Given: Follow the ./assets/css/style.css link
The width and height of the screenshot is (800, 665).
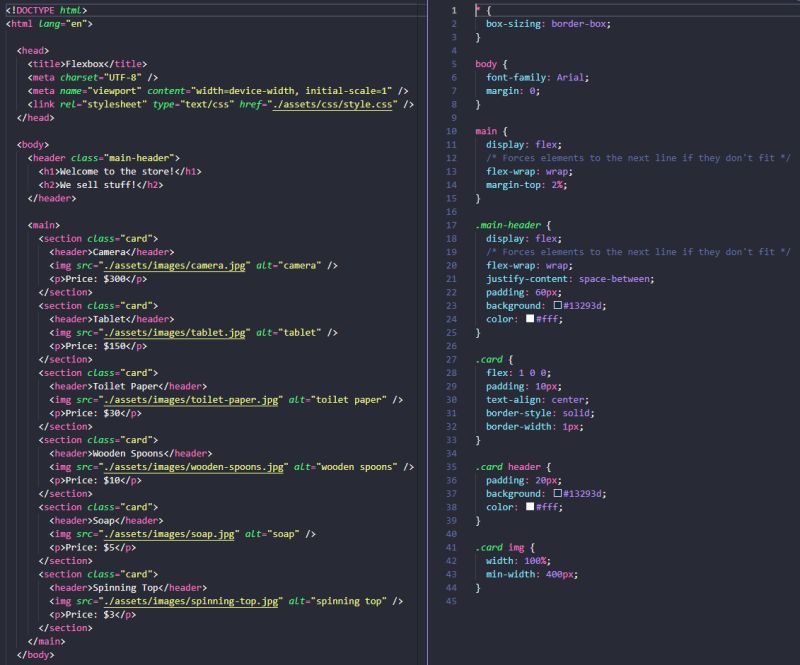Looking at the screenshot, I should 332,104.
